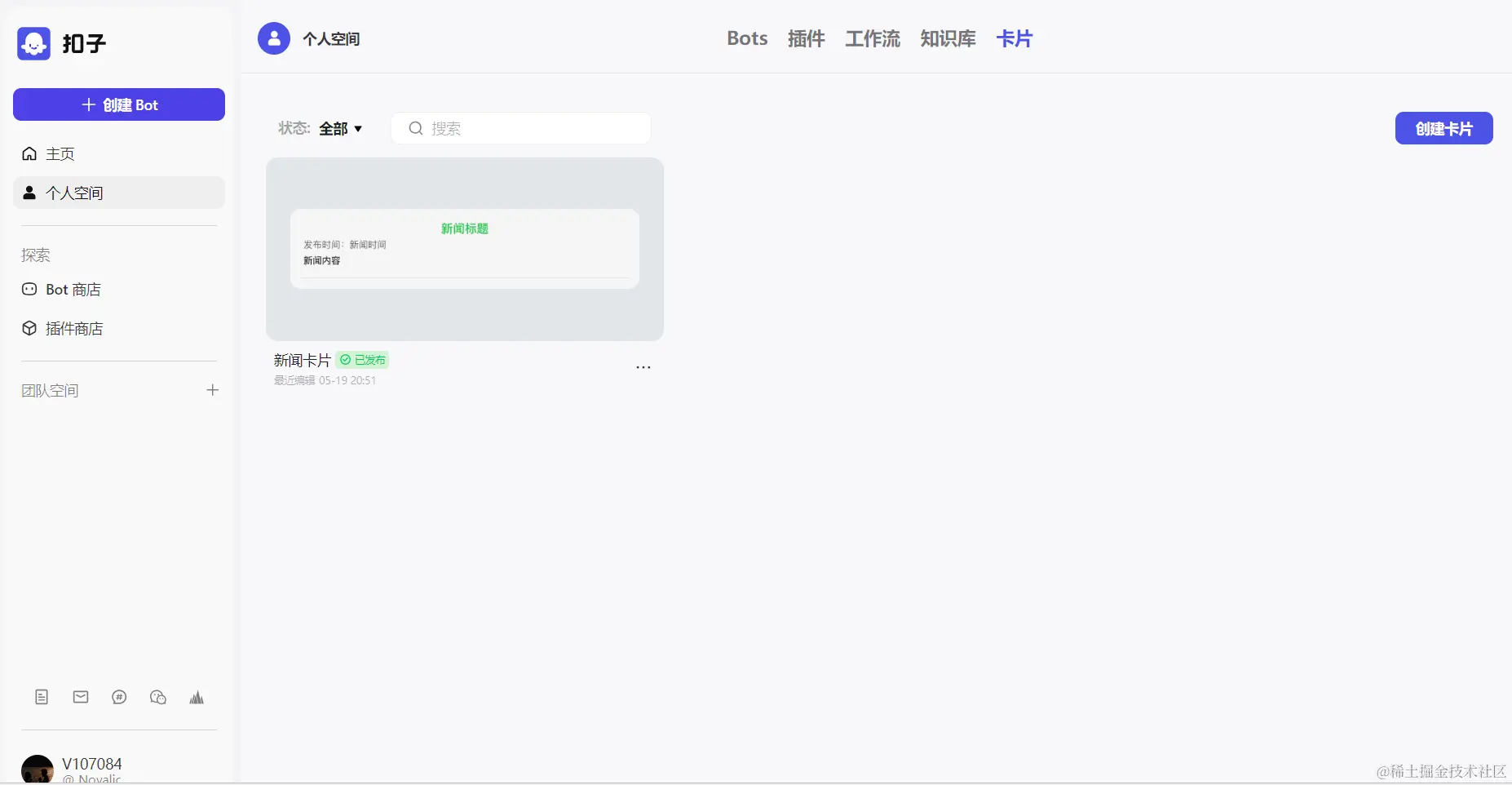
Task: Click the username V107084
Action: (x=92, y=764)
